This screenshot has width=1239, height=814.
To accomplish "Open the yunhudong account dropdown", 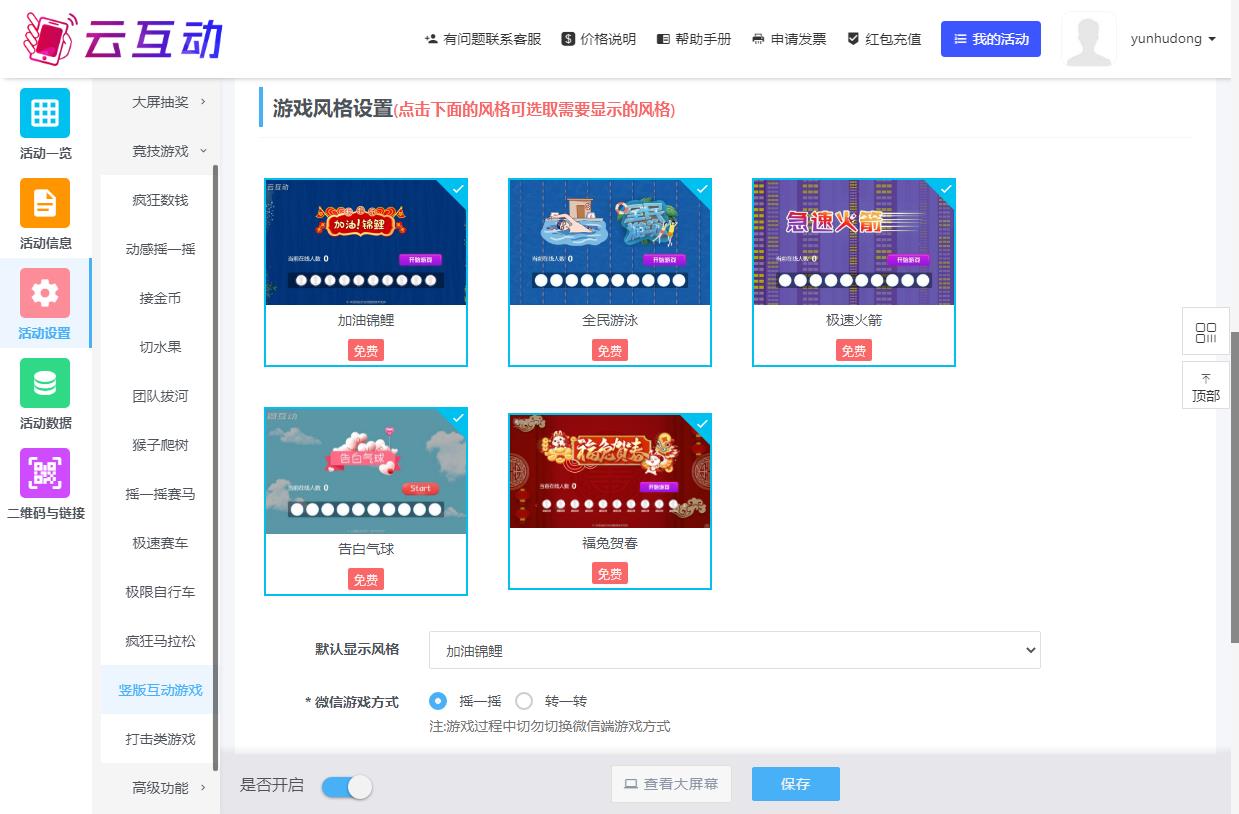I will [1173, 39].
